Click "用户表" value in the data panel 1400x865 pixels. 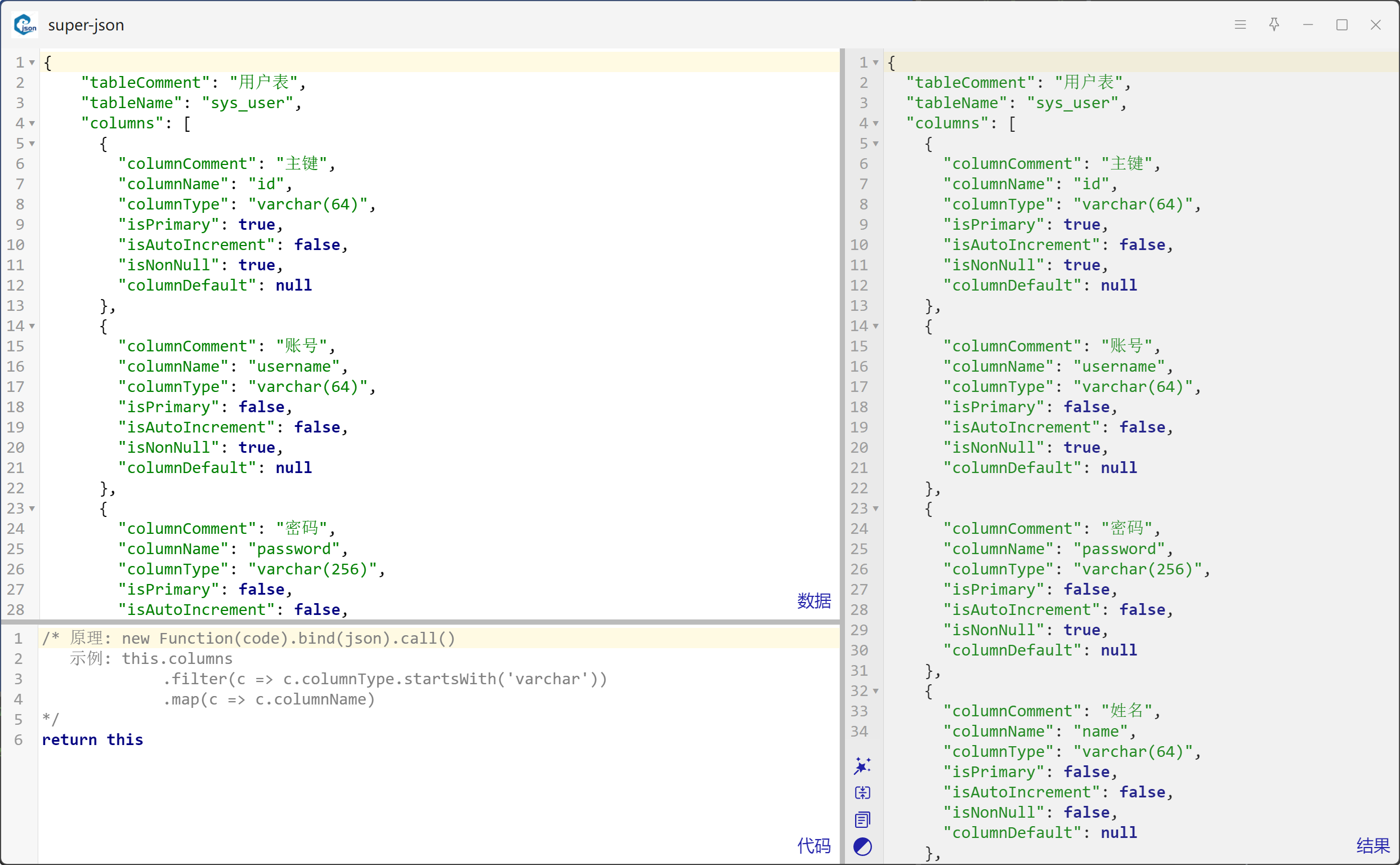(263, 82)
